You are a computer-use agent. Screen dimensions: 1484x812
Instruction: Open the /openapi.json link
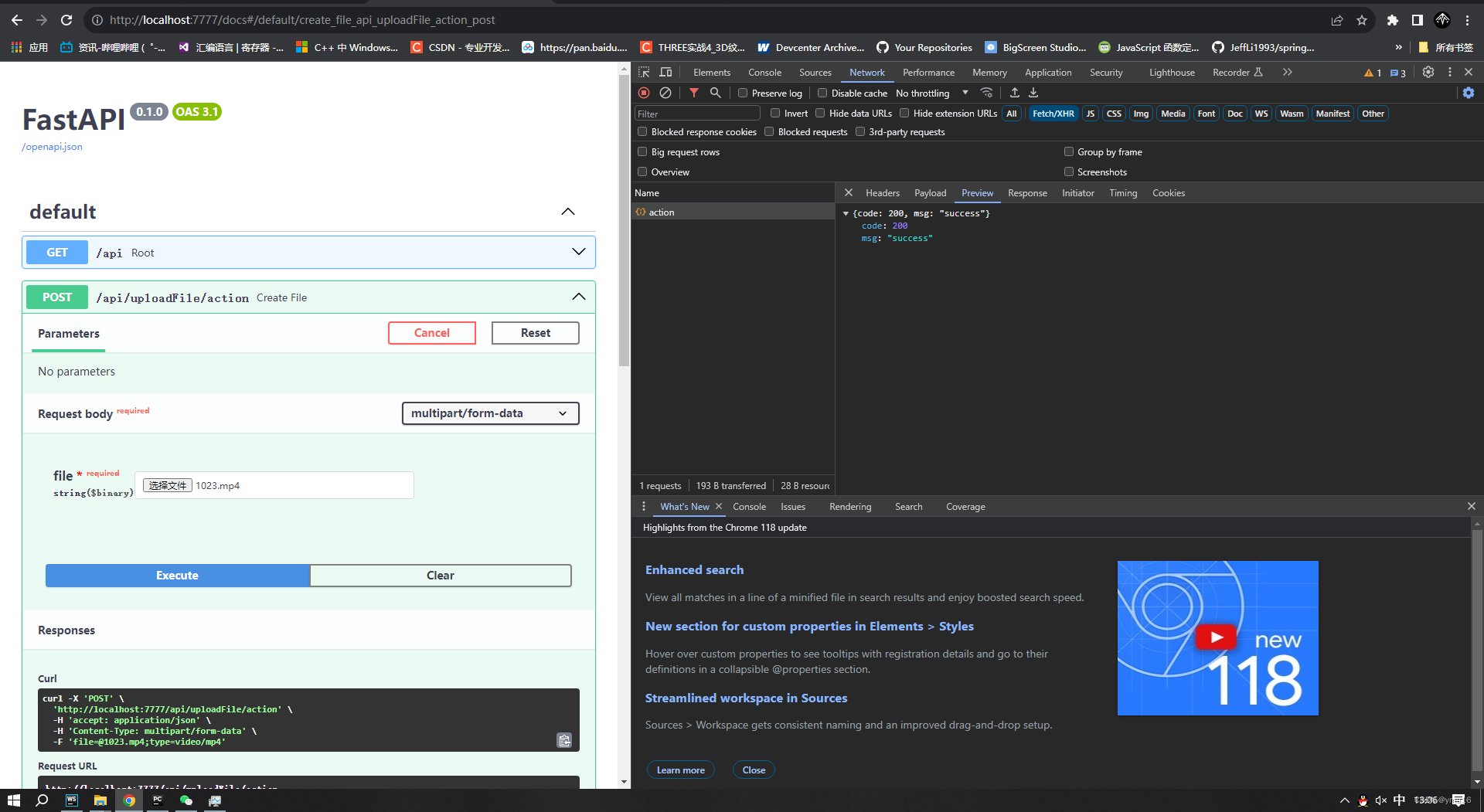click(52, 147)
